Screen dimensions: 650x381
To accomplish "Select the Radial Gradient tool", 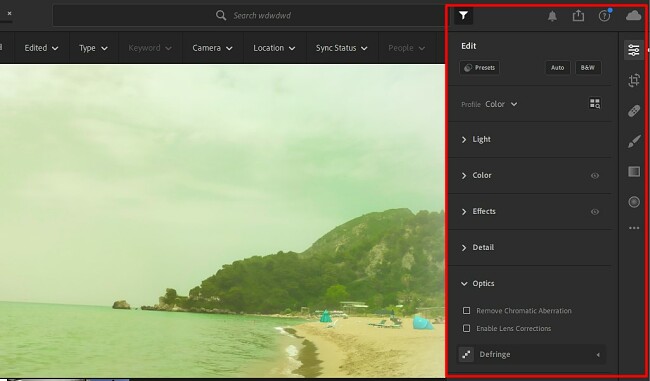I will click(x=634, y=202).
